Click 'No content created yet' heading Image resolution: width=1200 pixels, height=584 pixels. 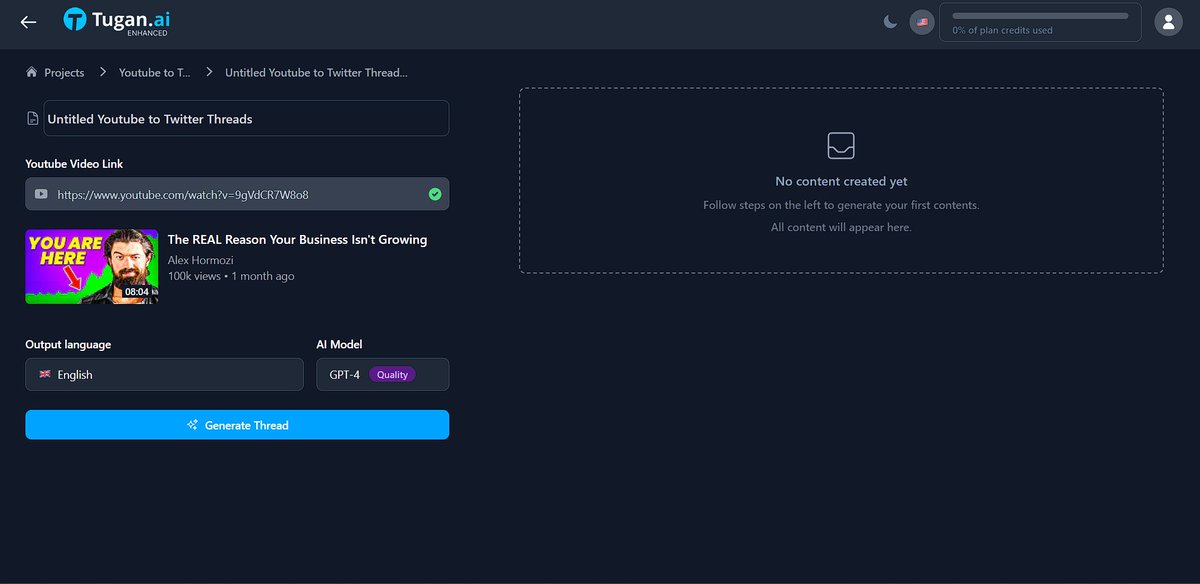841,182
